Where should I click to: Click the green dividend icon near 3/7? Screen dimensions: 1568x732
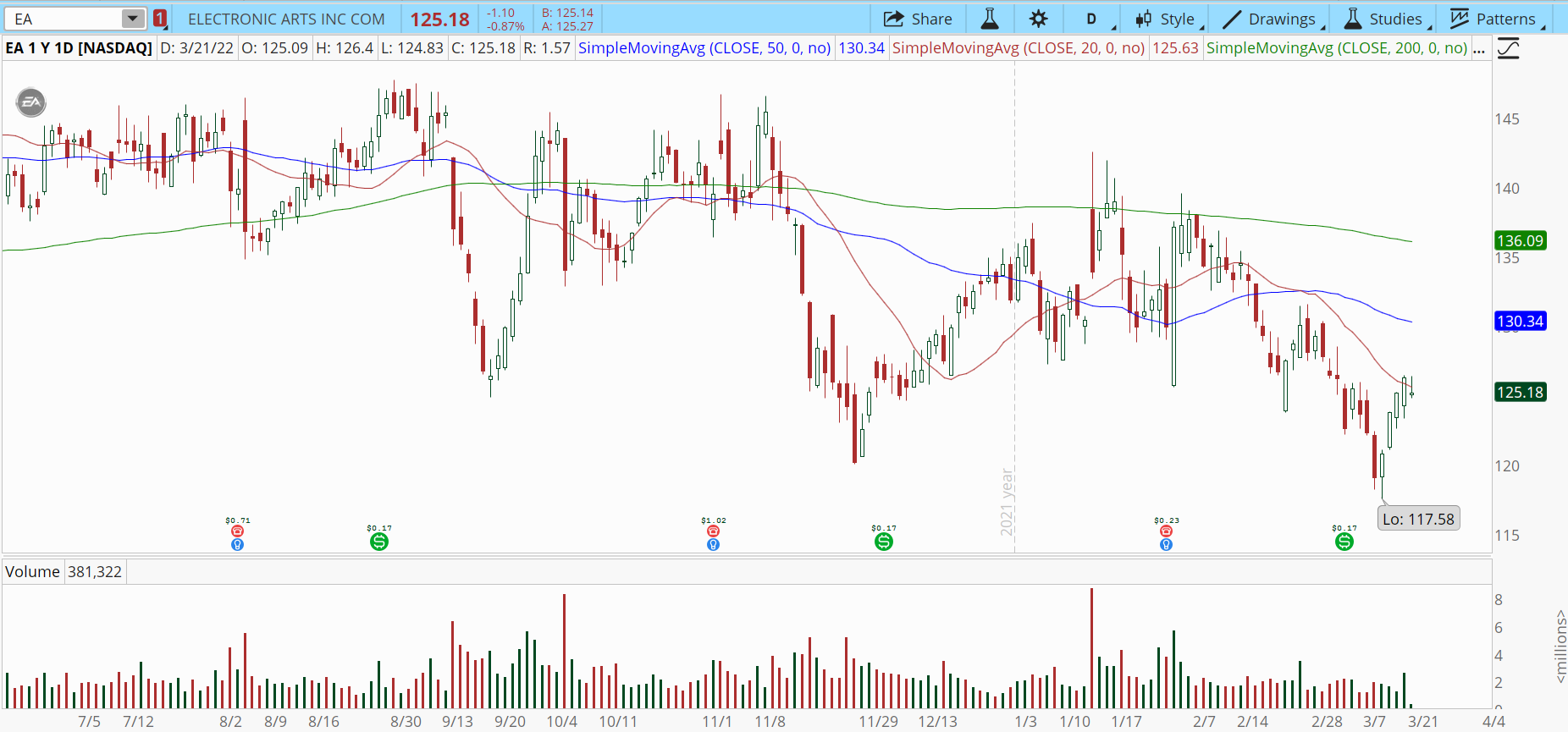(x=1344, y=542)
